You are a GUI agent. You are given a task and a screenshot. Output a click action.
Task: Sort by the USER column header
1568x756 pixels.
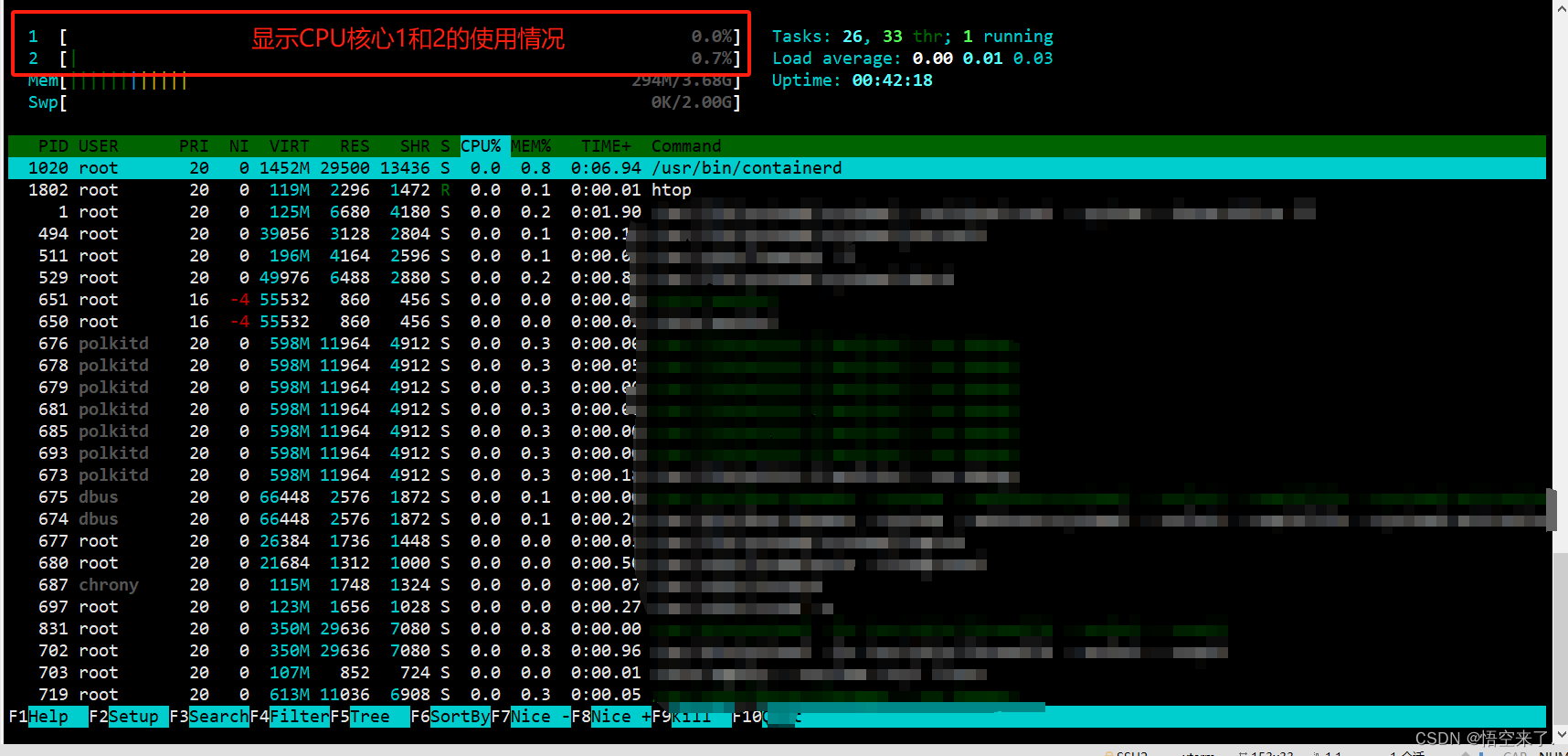[98, 146]
